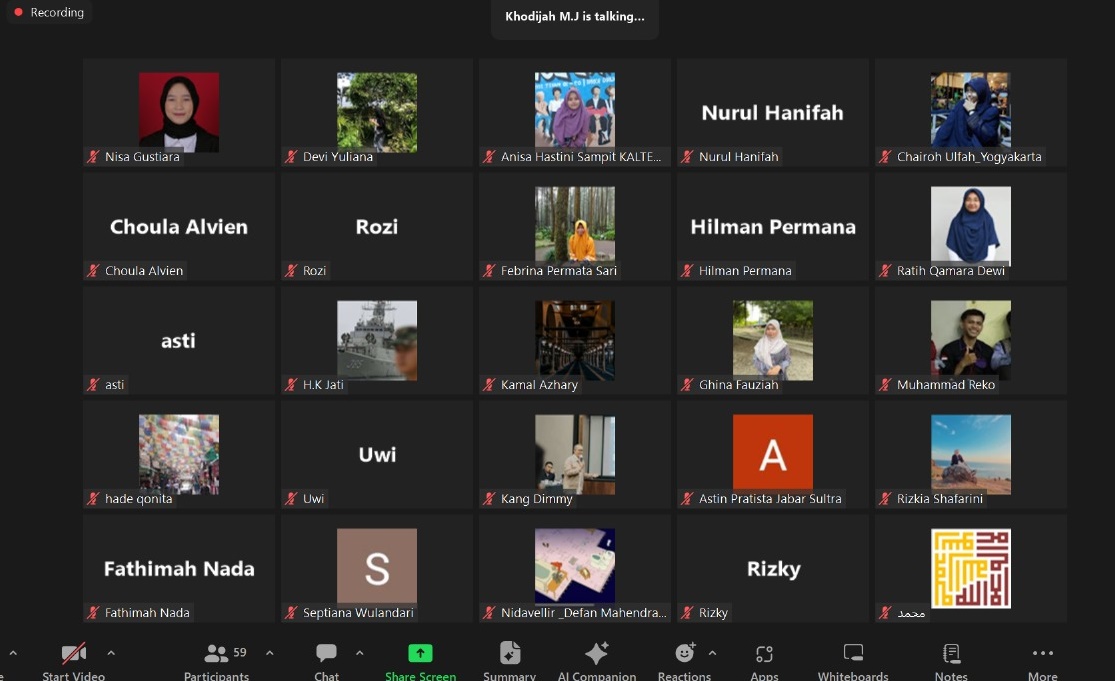Expand the caret next to Participants
This screenshot has height=681, width=1115.
270,653
